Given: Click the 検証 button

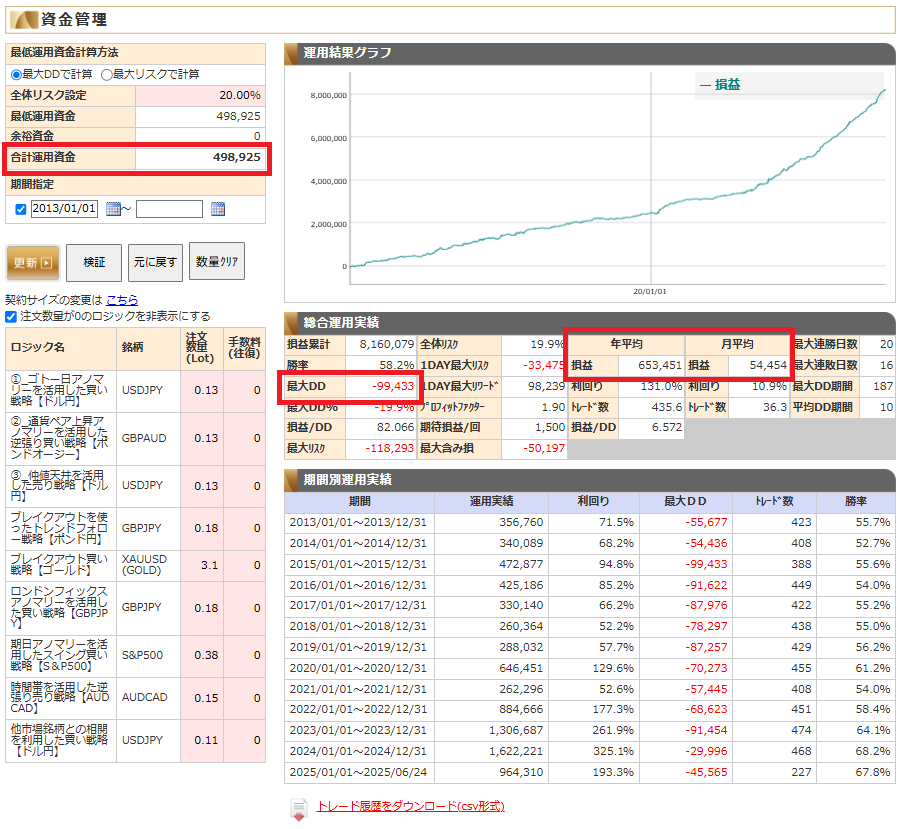Looking at the screenshot, I should 94,263.
